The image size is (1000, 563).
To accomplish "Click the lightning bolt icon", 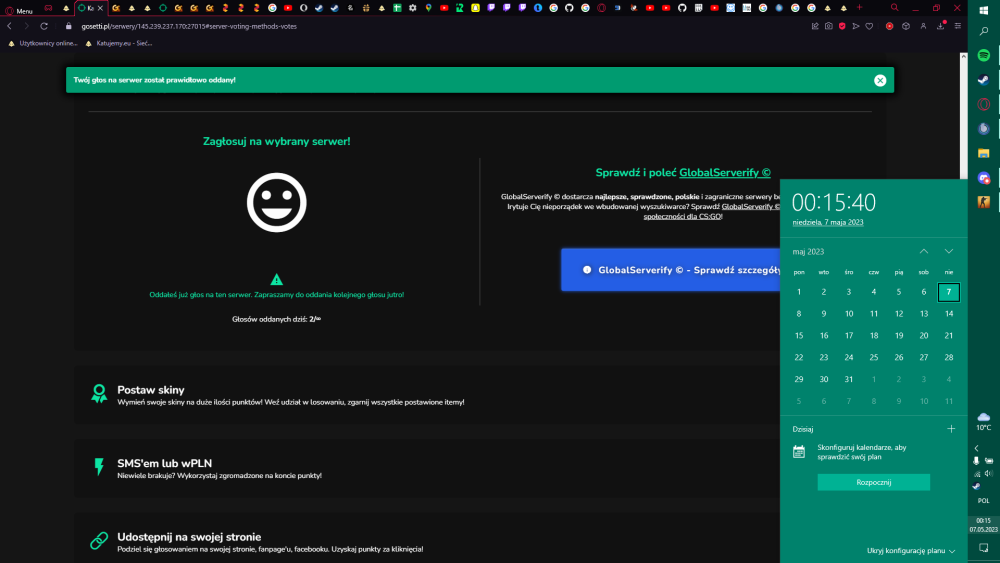I will tap(99, 467).
